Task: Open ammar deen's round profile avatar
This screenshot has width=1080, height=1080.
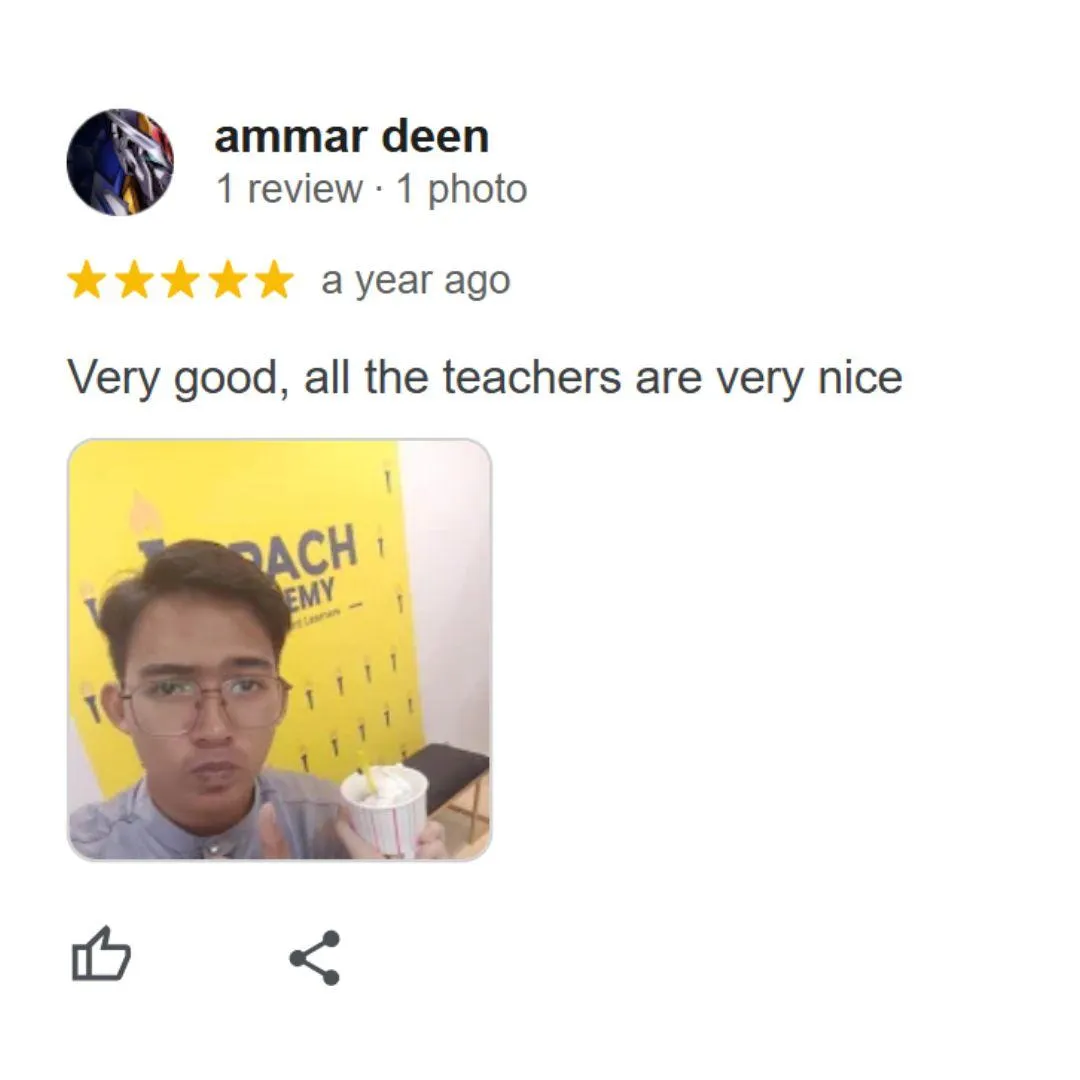Action: click(120, 163)
